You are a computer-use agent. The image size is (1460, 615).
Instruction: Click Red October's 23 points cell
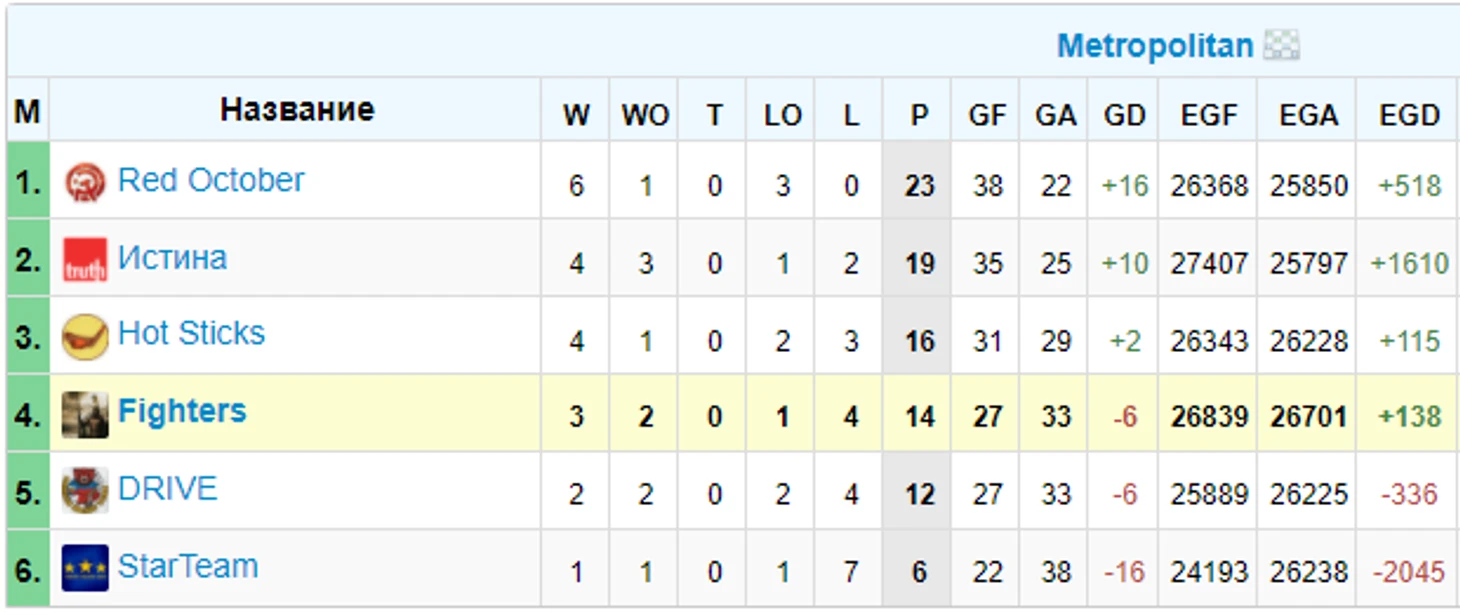point(919,186)
